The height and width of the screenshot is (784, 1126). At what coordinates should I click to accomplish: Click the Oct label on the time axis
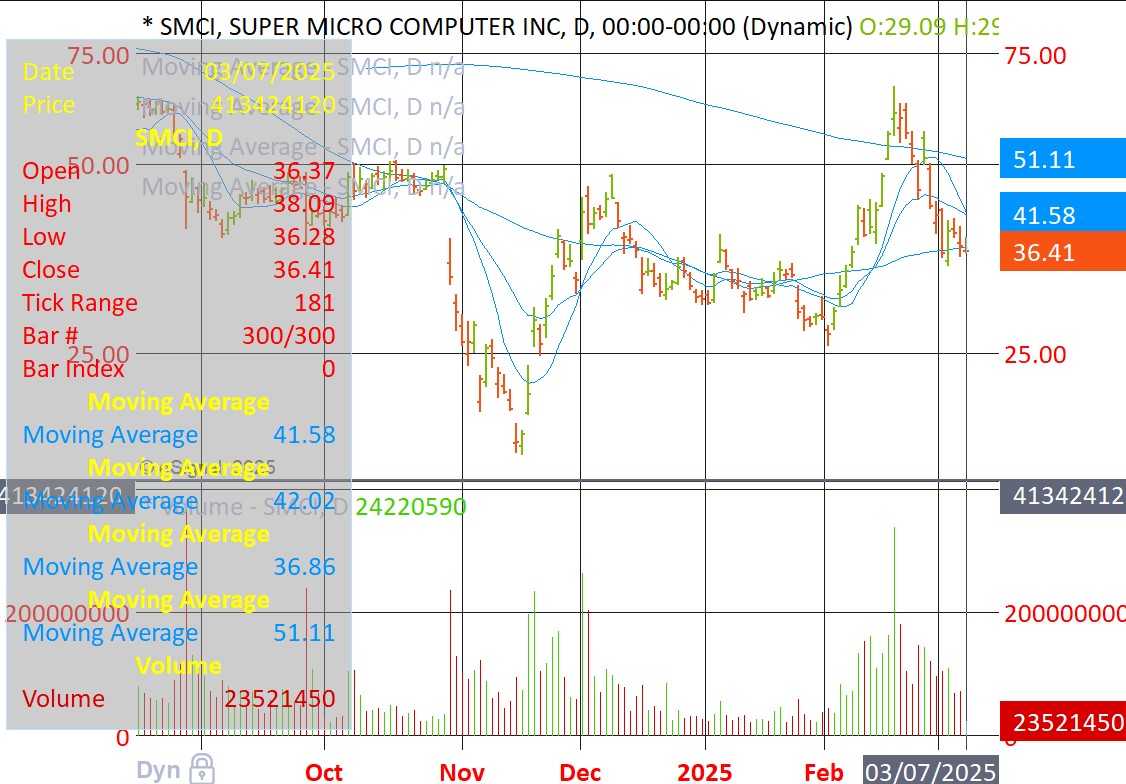[324, 772]
